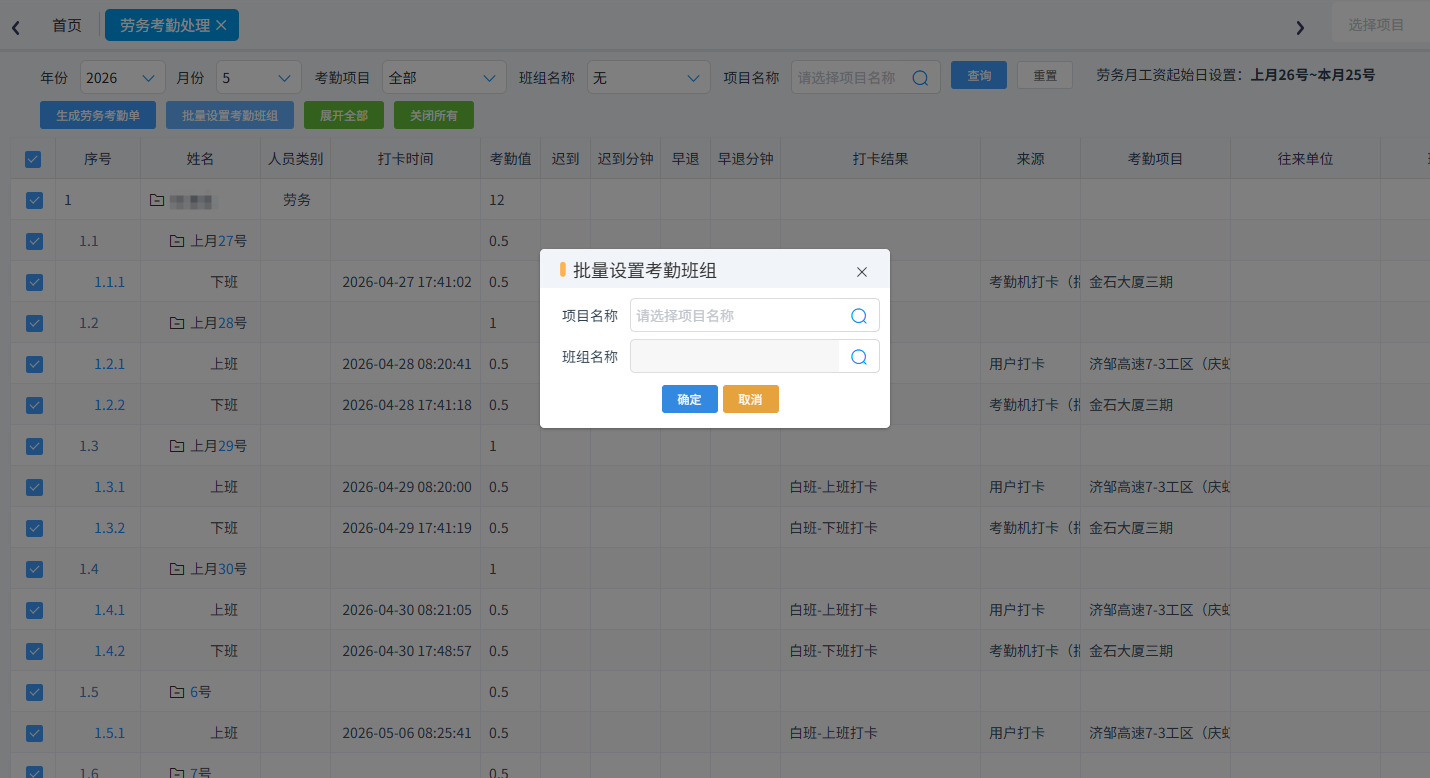The height and width of the screenshot is (778, 1430).
Task: Click the toolbar 项目名称 search input
Action: tap(866, 78)
